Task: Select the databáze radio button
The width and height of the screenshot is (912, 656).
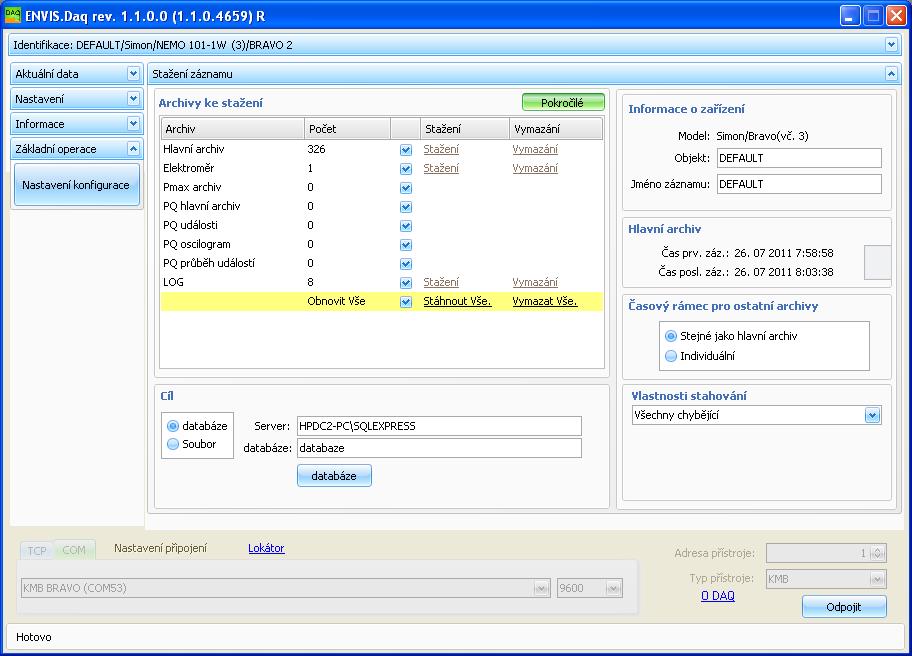Action: pos(173,426)
